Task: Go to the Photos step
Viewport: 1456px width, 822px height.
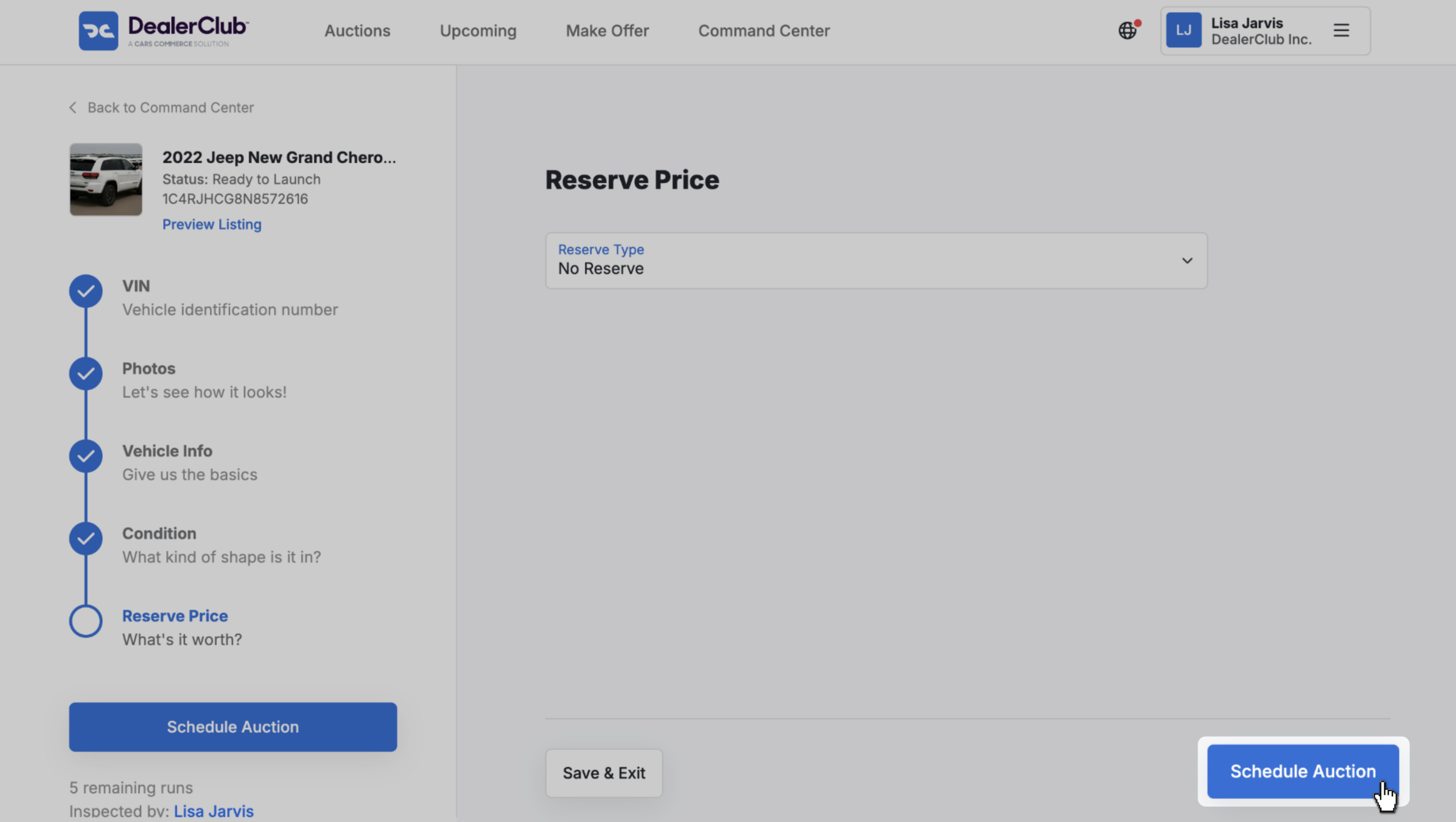Action: 148,369
